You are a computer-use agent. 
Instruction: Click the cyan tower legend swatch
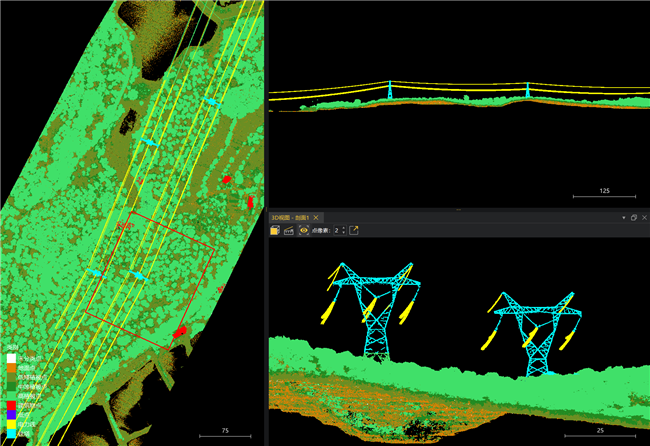pyautogui.click(x=11, y=435)
